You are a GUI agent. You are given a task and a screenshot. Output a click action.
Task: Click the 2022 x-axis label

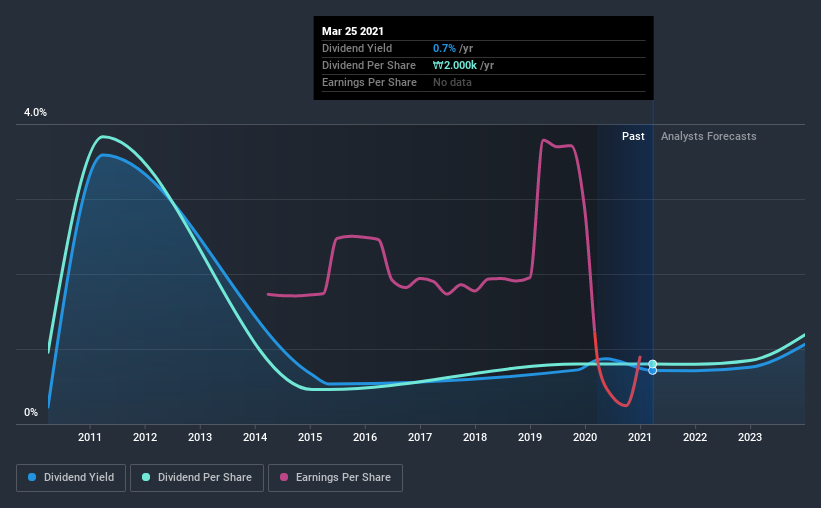click(695, 437)
